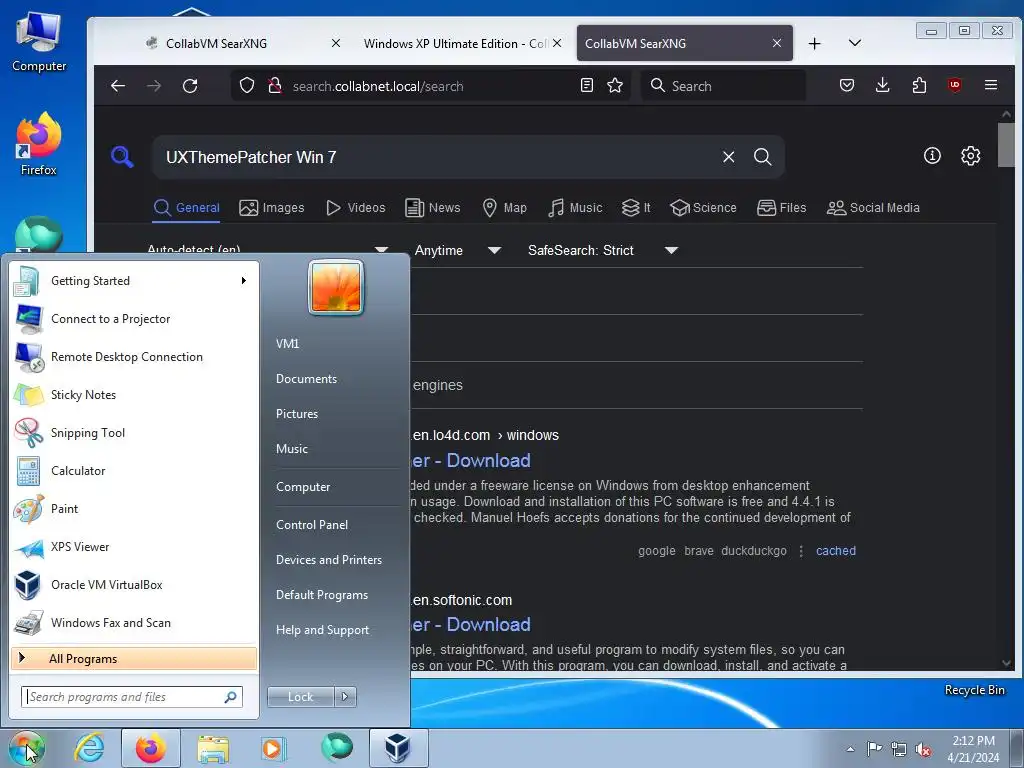Image resolution: width=1024 pixels, height=768 pixels.
Task: List all tabs using the chevron button
Action: click(x=854, y=43)
